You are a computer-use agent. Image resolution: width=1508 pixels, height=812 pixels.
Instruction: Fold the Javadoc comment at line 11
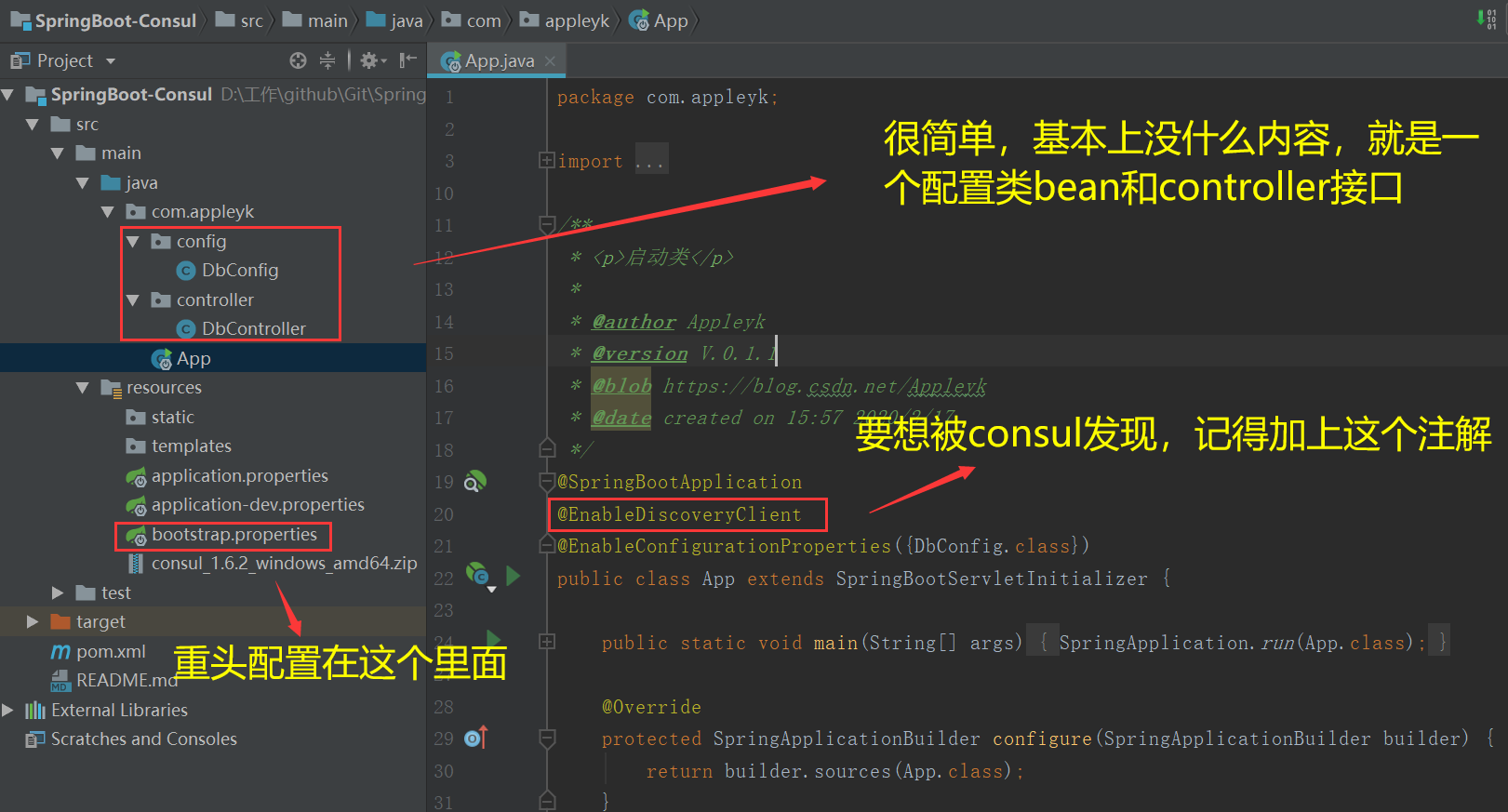click(x=547, y=224)
